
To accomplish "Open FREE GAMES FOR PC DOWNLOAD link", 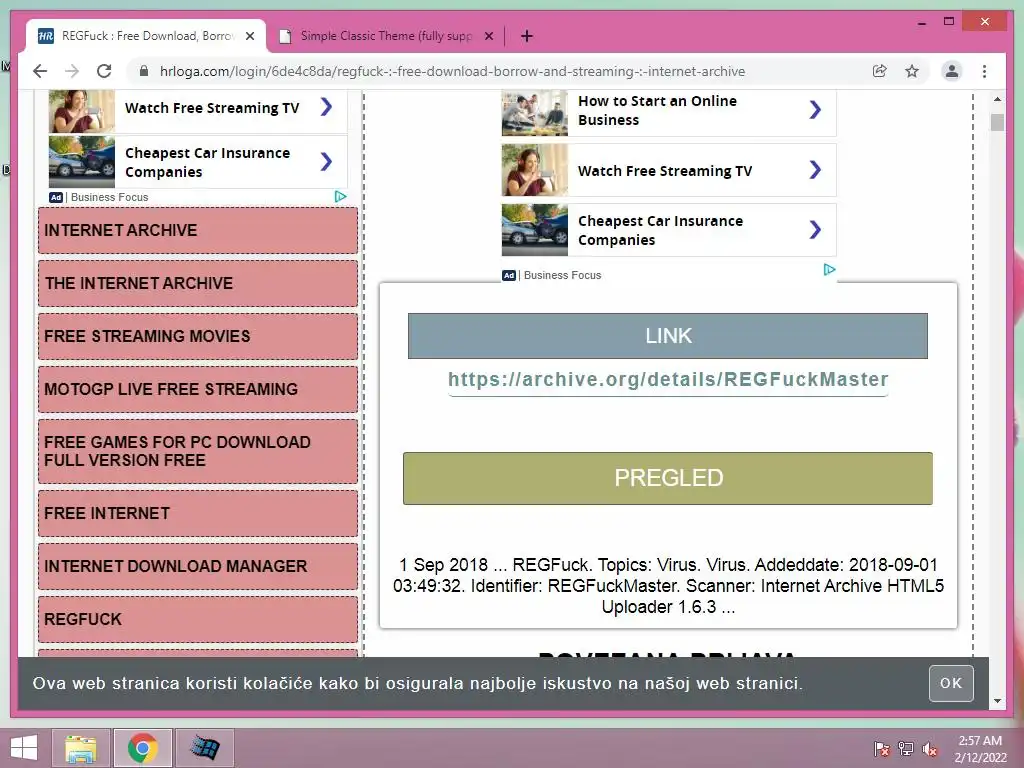I will click(198, 451).
